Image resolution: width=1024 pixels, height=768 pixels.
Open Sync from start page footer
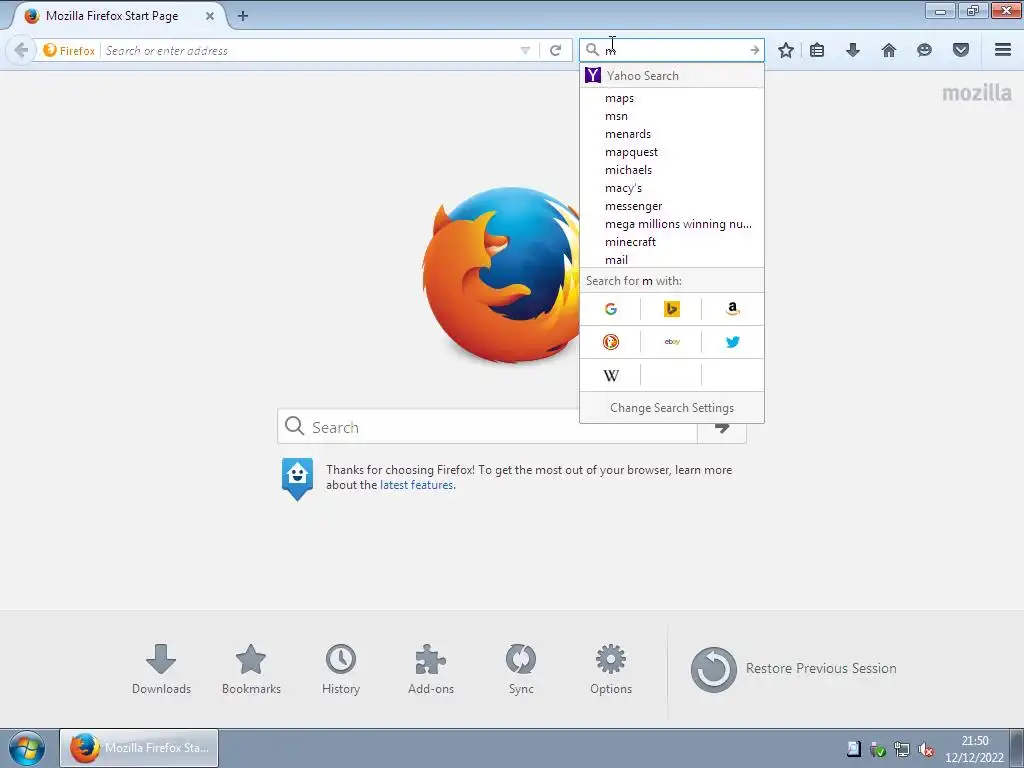click(x=520, y=669)
